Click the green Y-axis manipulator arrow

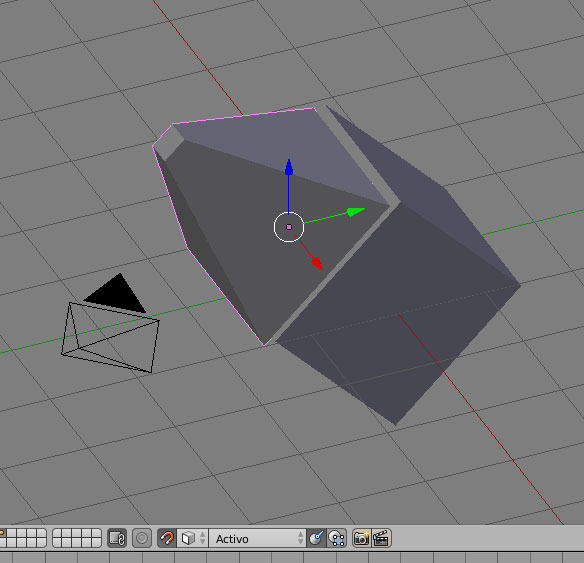click(355, 211)
